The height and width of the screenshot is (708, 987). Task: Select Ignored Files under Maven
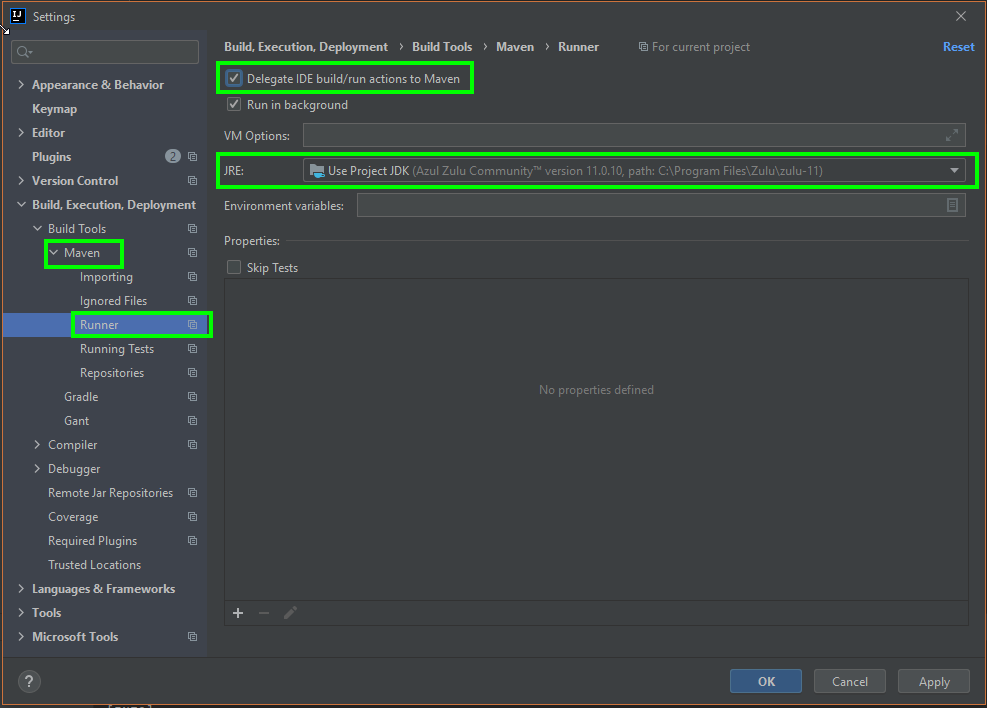[x=113, y=301]
